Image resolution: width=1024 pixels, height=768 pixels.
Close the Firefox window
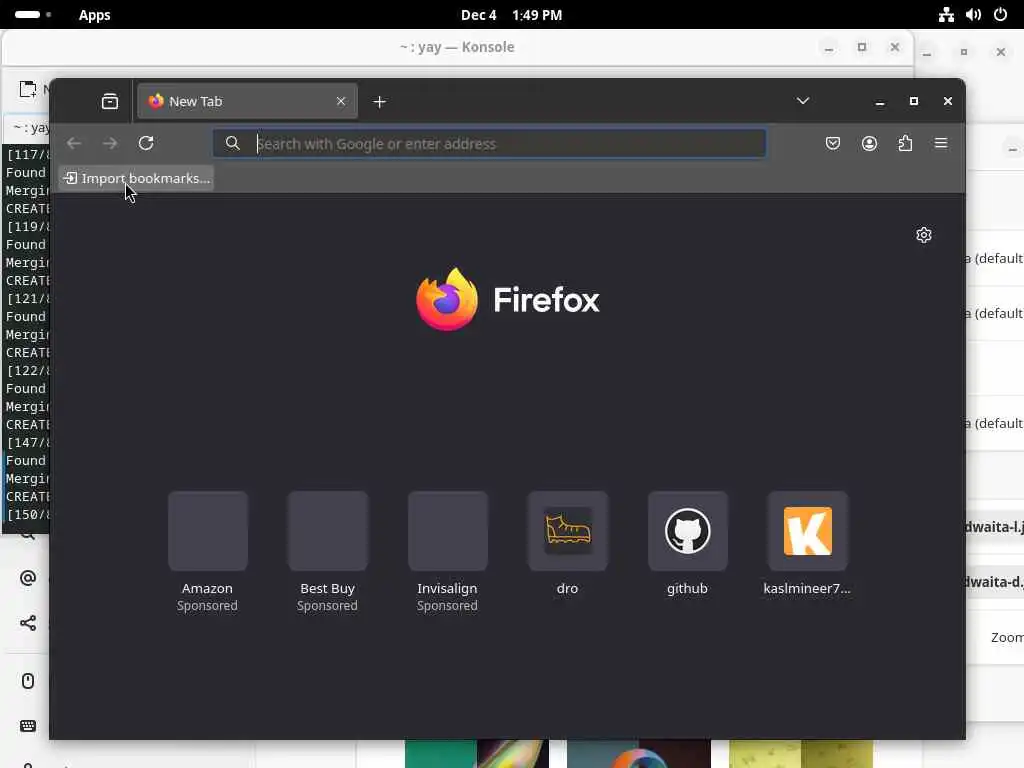click(948, 101)
